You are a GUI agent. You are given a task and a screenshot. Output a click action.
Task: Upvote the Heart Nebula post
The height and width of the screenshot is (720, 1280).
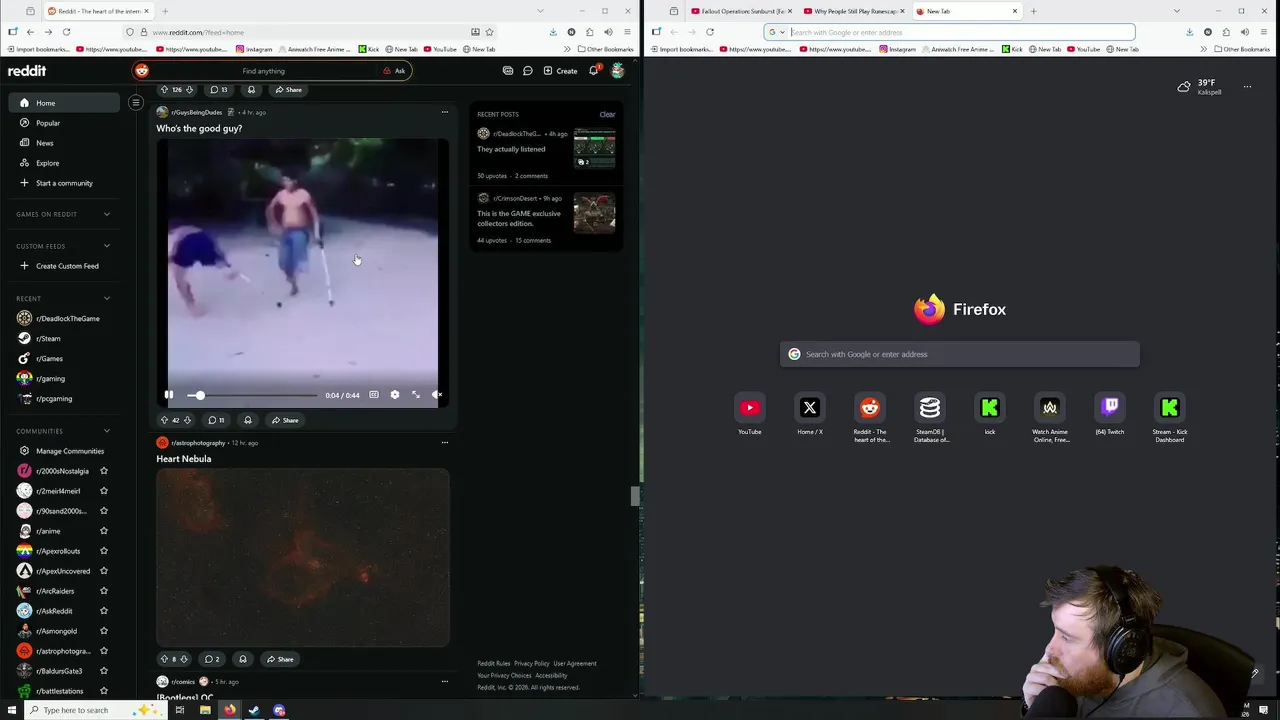tap(164, 659)
